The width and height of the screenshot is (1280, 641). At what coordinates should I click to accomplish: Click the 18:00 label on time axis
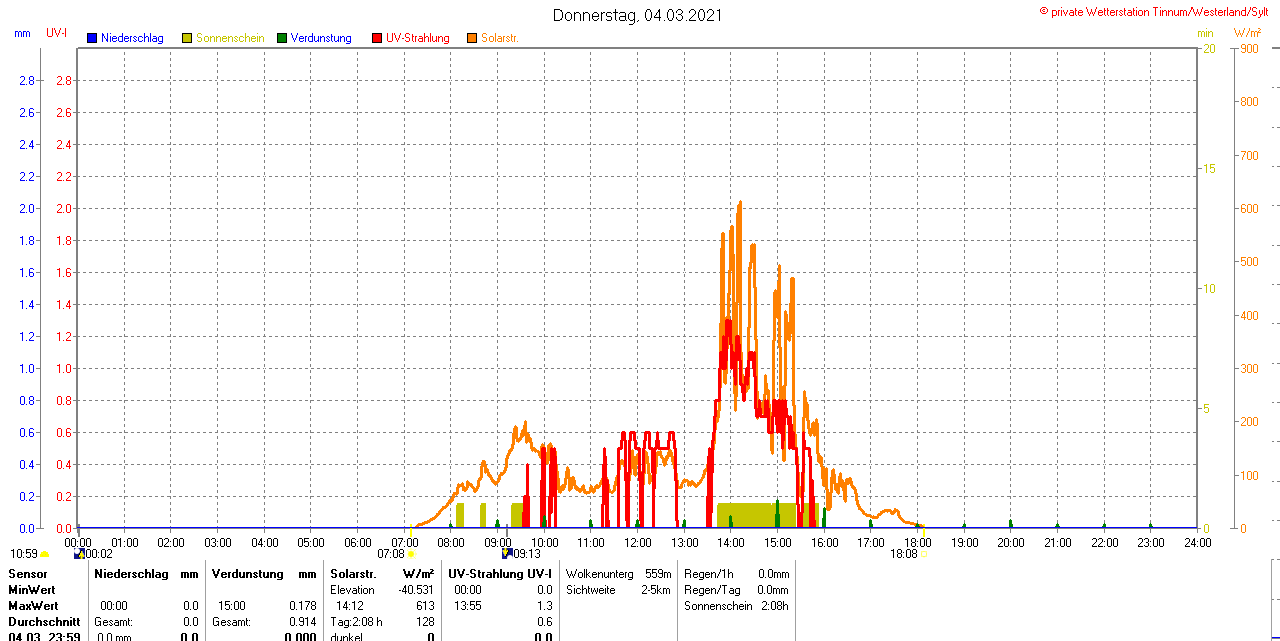[x=917, y=542]
